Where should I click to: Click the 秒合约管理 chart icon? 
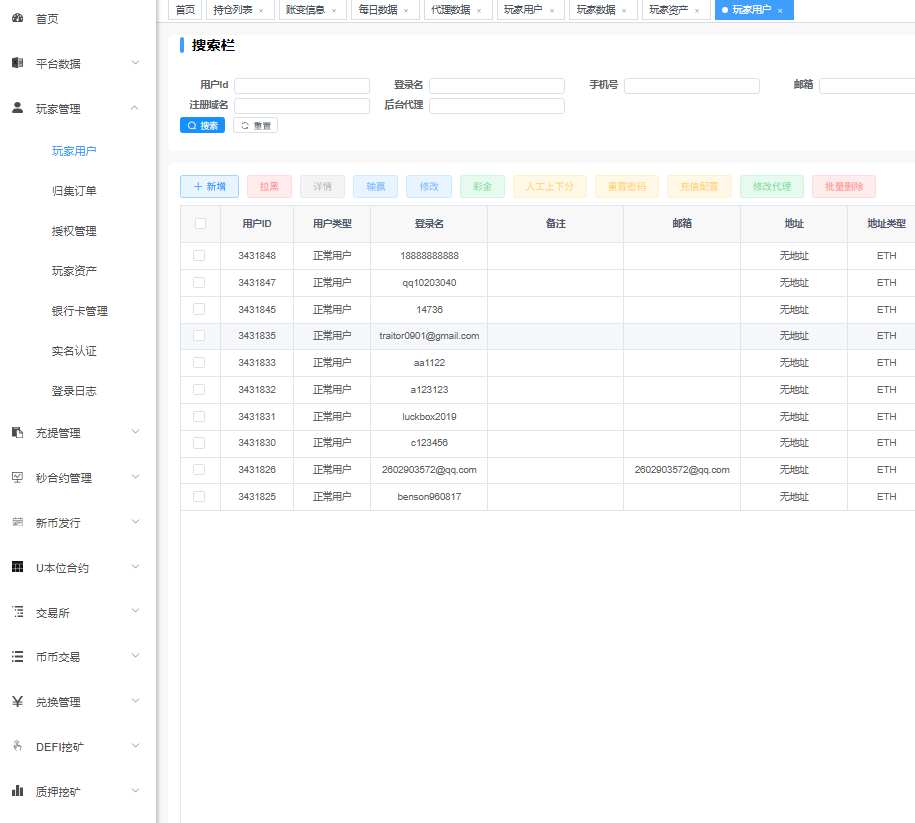17,477
